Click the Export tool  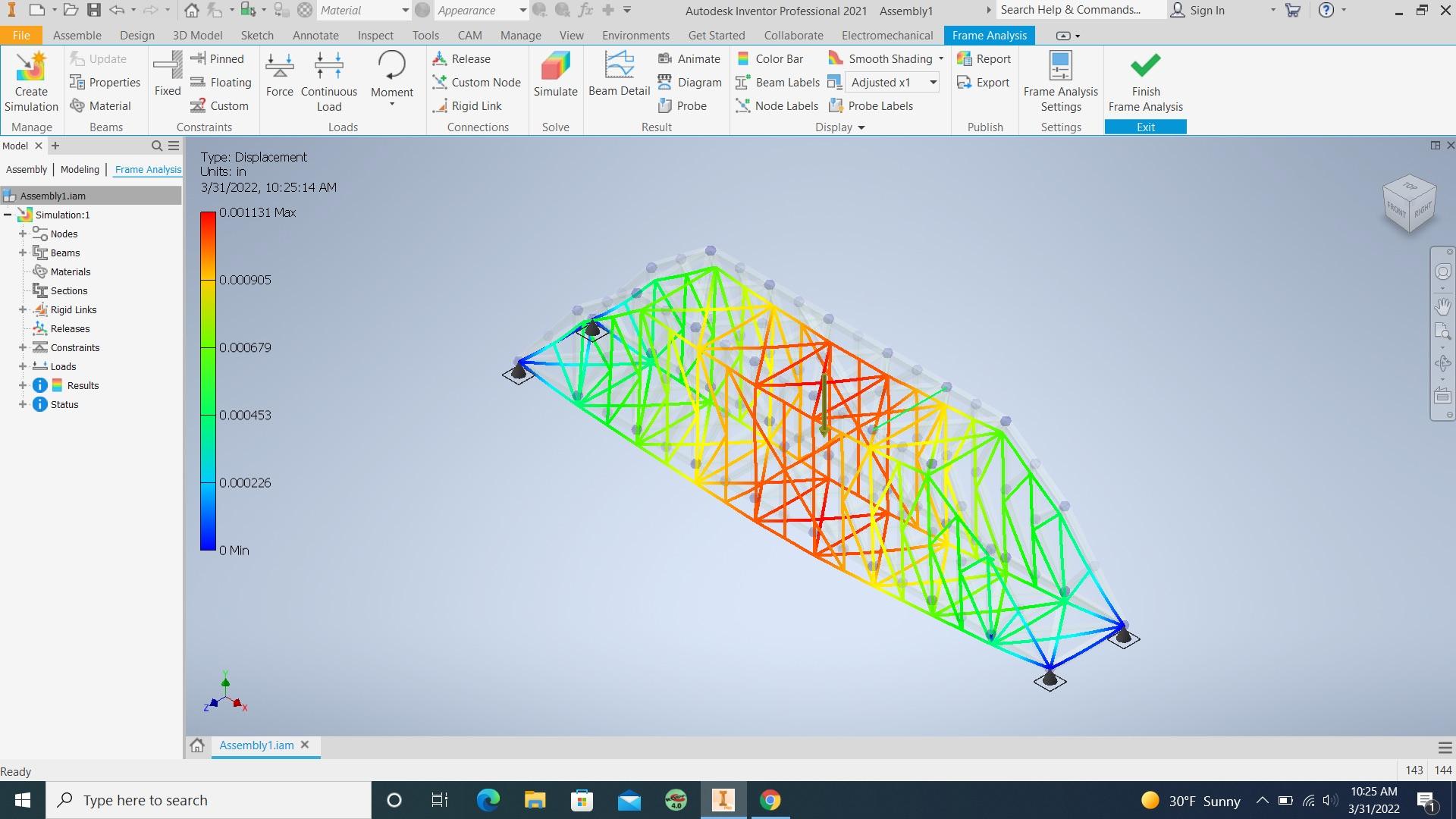pos(983,82)
